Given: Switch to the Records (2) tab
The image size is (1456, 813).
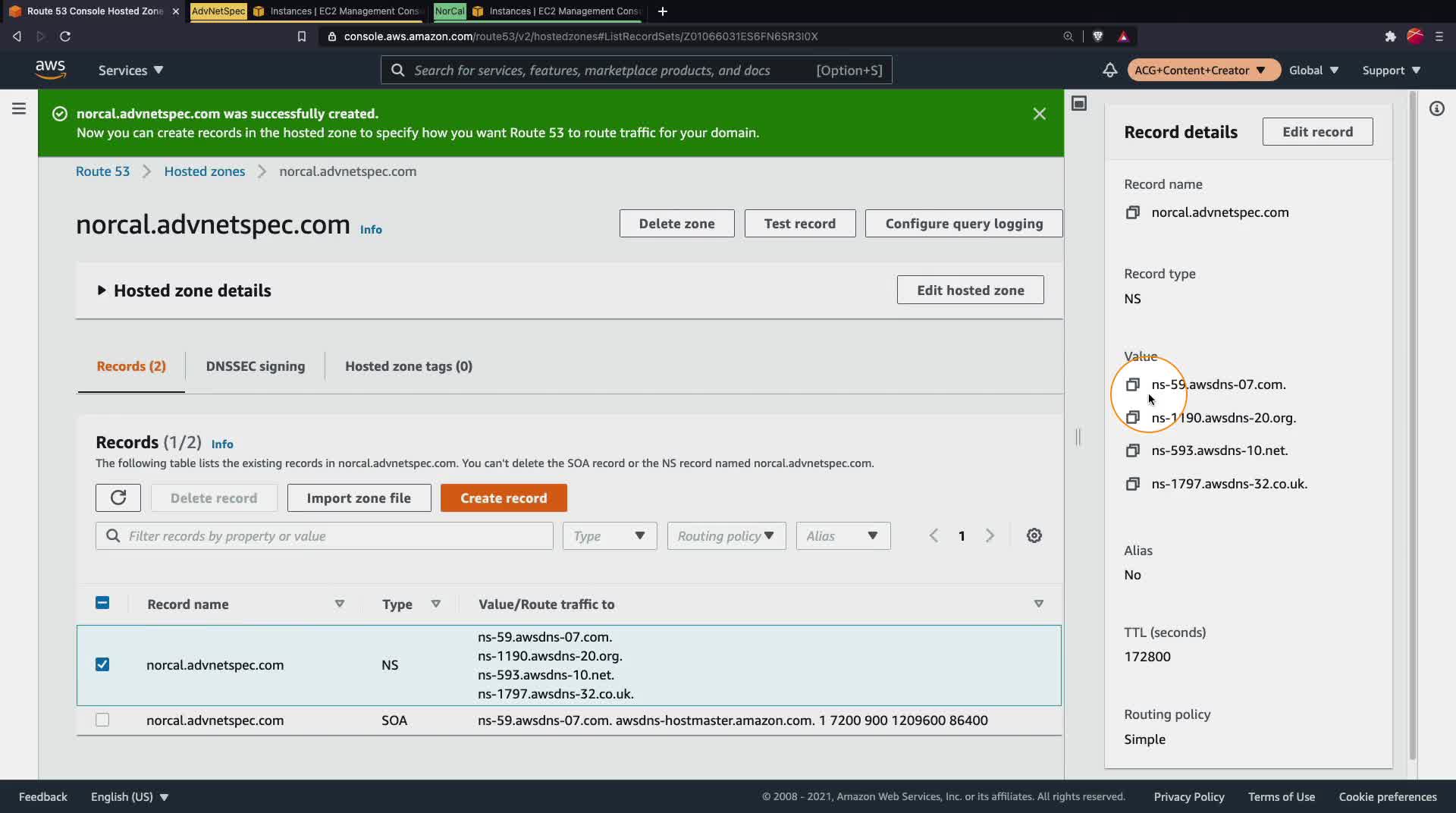Looking at the screenshot, I should click(x=131, y=366).
